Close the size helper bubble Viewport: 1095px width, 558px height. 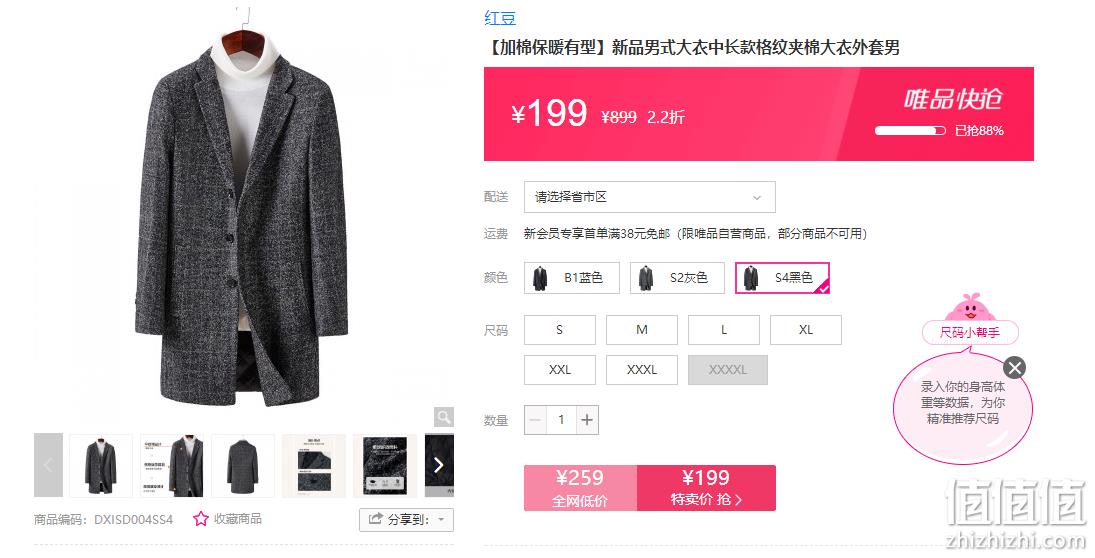(1014, 367)
